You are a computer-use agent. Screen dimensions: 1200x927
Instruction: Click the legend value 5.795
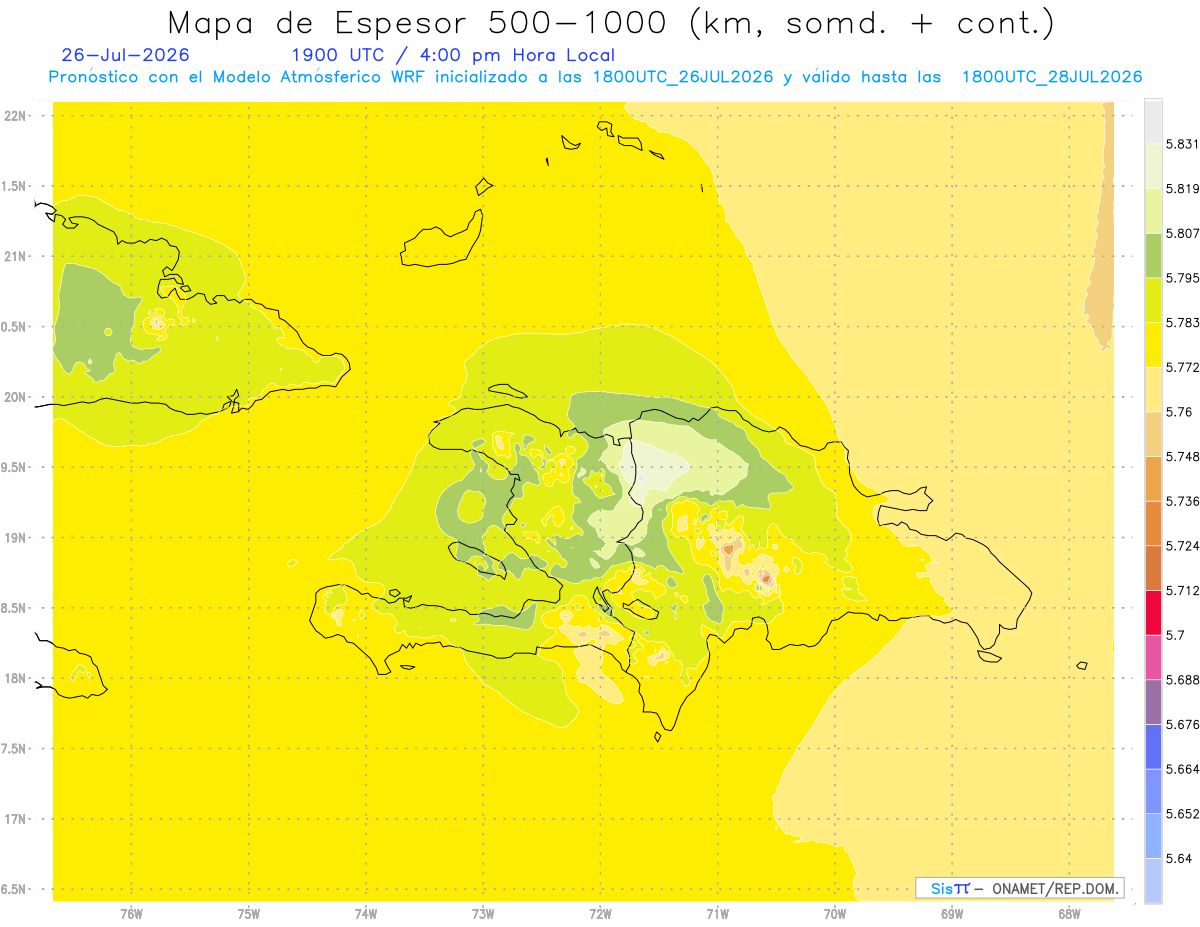point(1182,278)
